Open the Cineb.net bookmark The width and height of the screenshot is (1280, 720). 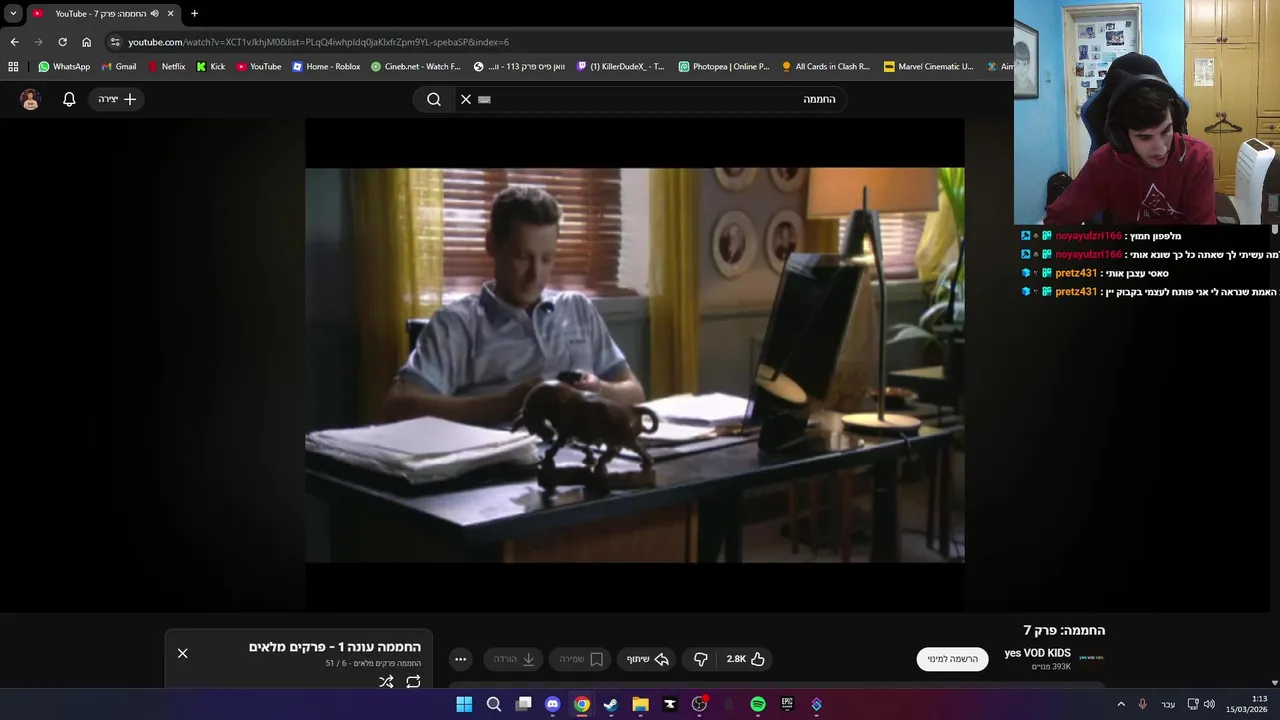pos(416,66)
